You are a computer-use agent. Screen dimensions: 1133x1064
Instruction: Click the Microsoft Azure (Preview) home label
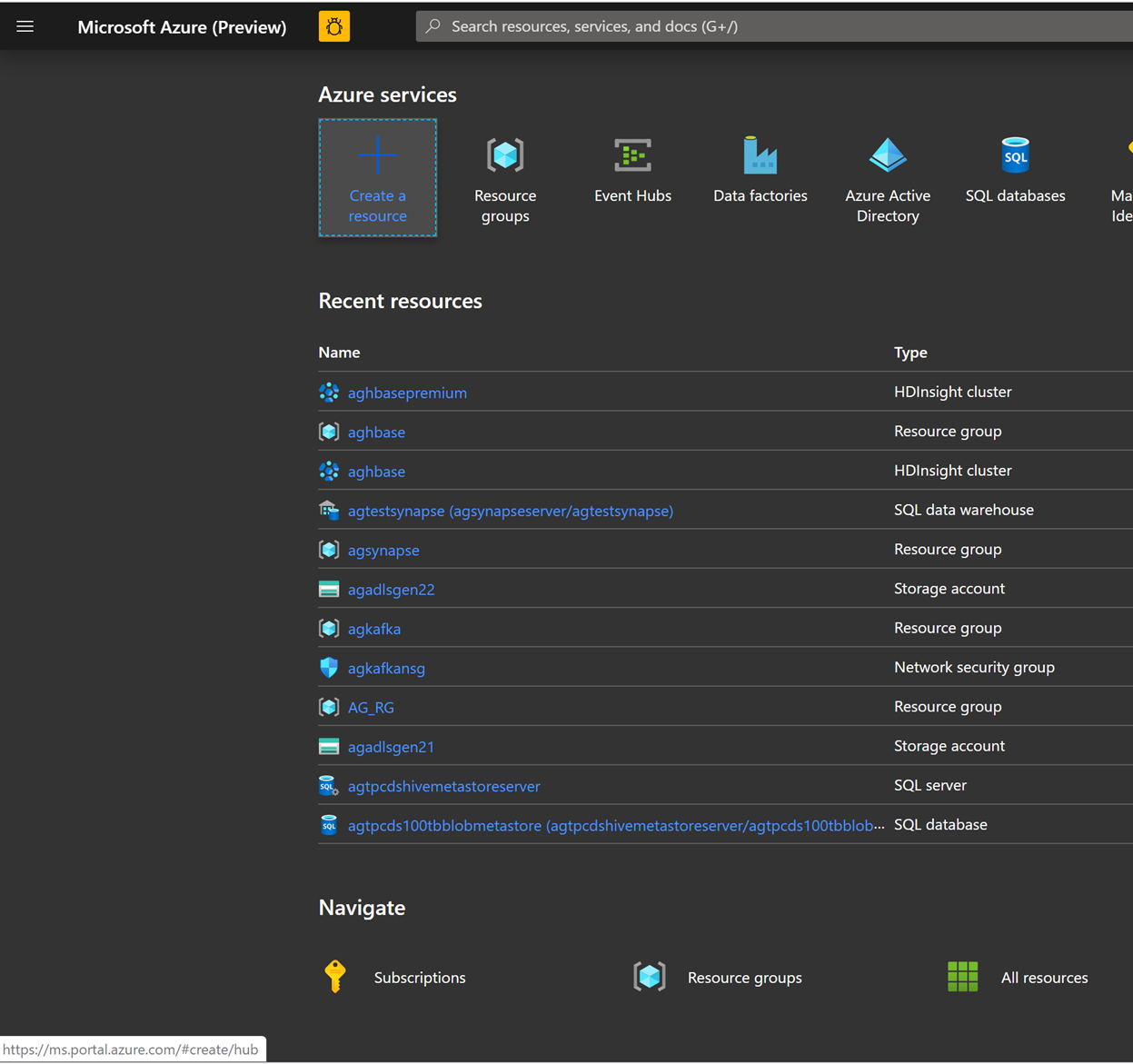point(182,26)
